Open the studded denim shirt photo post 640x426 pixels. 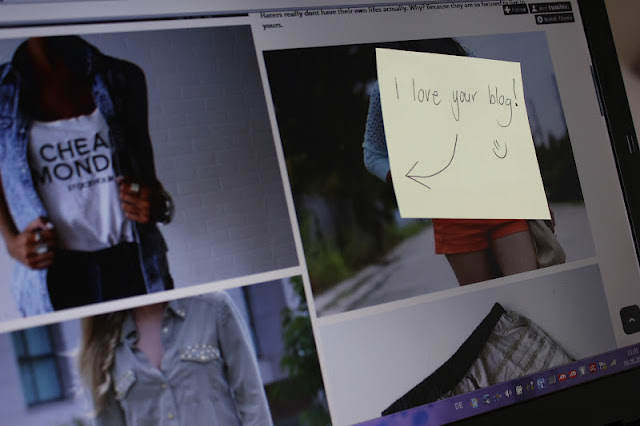[x=163, y=359]
